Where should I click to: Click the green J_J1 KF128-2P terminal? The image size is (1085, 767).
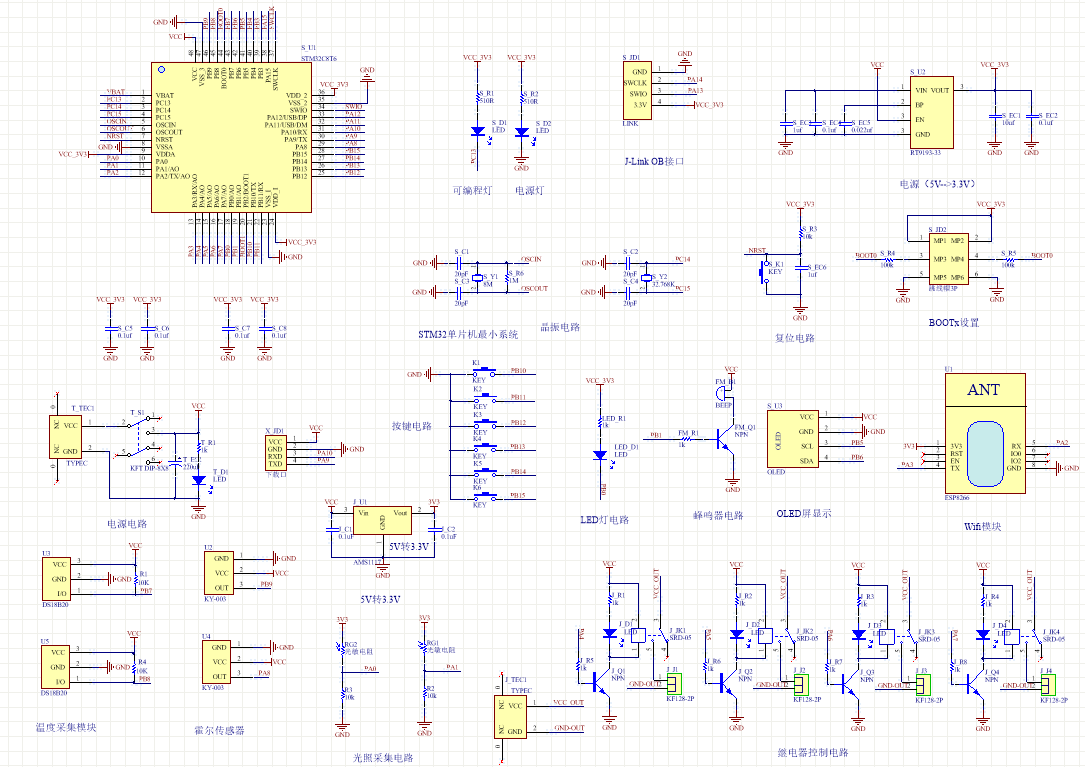(x=674, y=684)
